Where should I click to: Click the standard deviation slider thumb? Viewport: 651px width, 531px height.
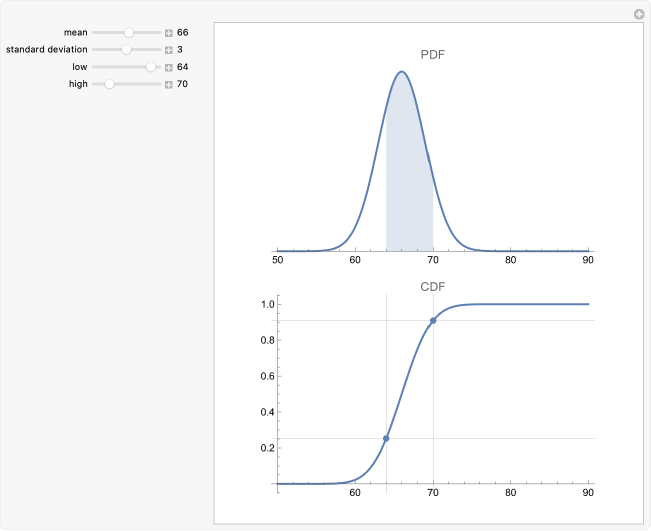coord(126,49)
